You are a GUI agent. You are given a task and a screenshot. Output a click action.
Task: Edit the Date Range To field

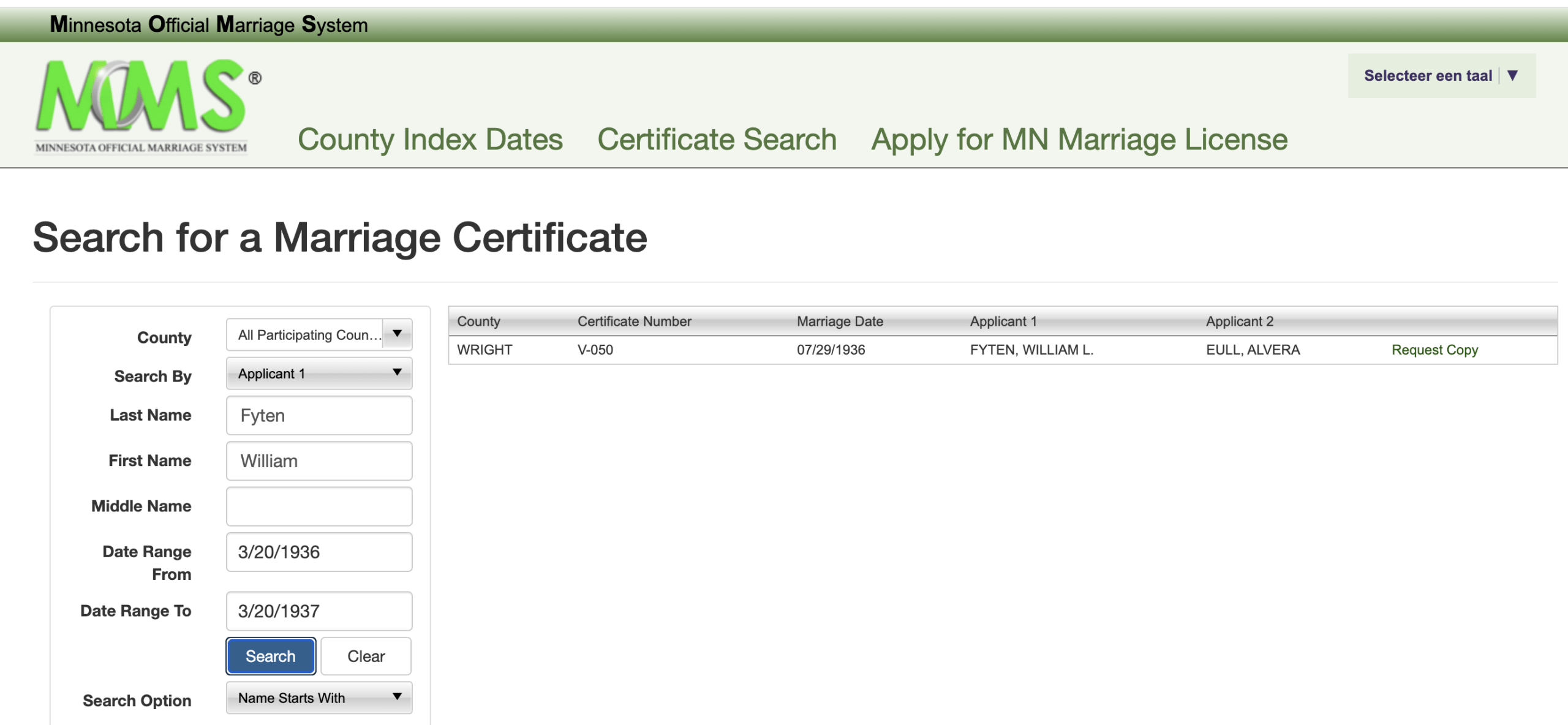(318, 611)
